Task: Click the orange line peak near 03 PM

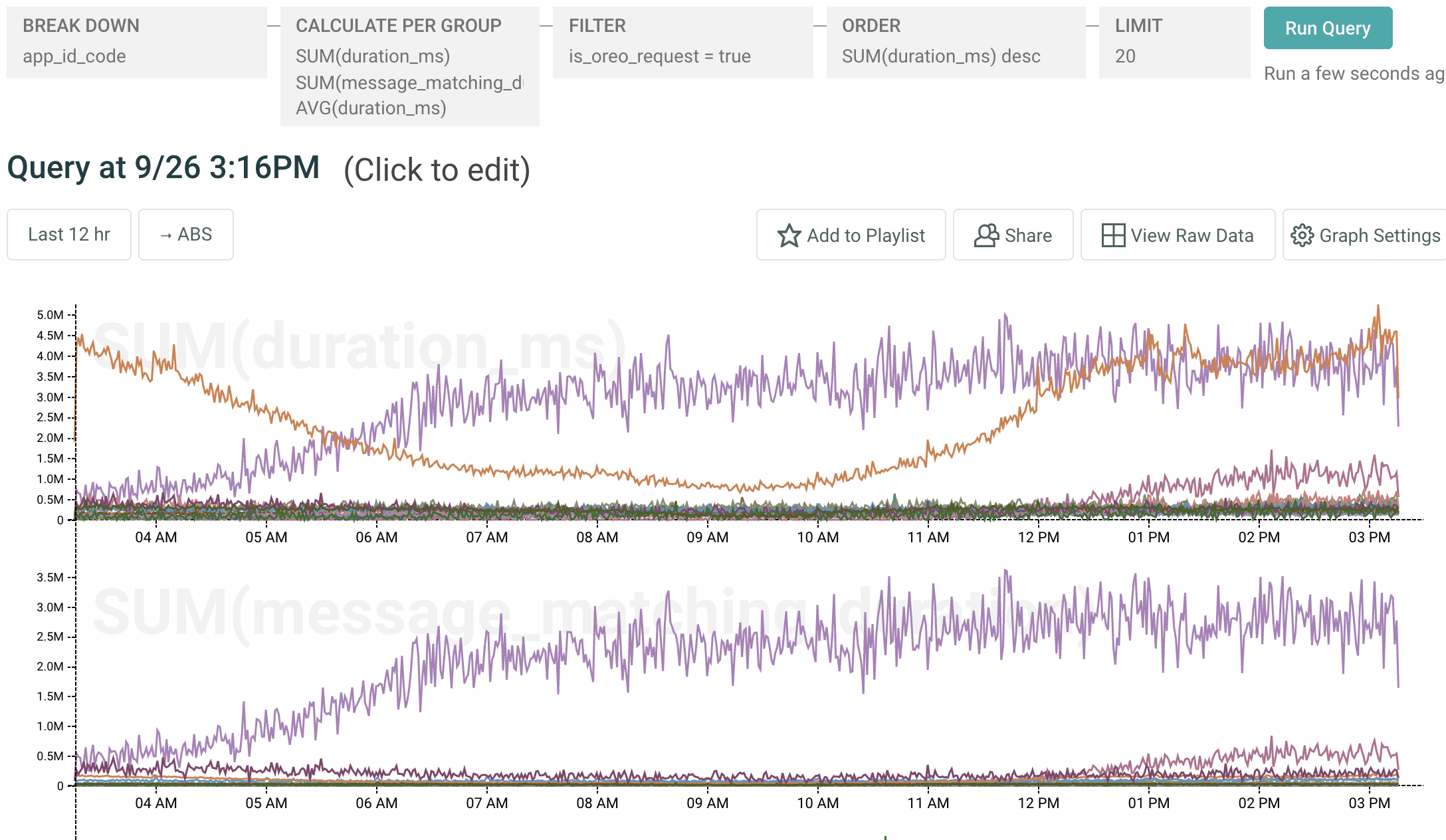Action: pos(1378,306)
